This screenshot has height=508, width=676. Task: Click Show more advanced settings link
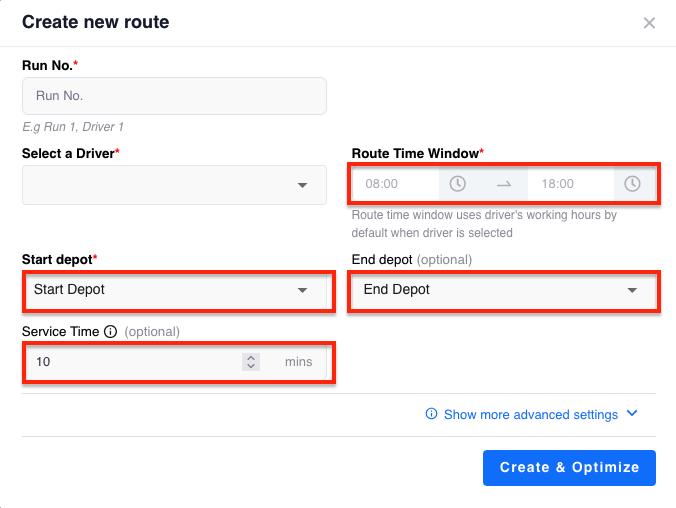pyautogui.click(x=531, y=414)
